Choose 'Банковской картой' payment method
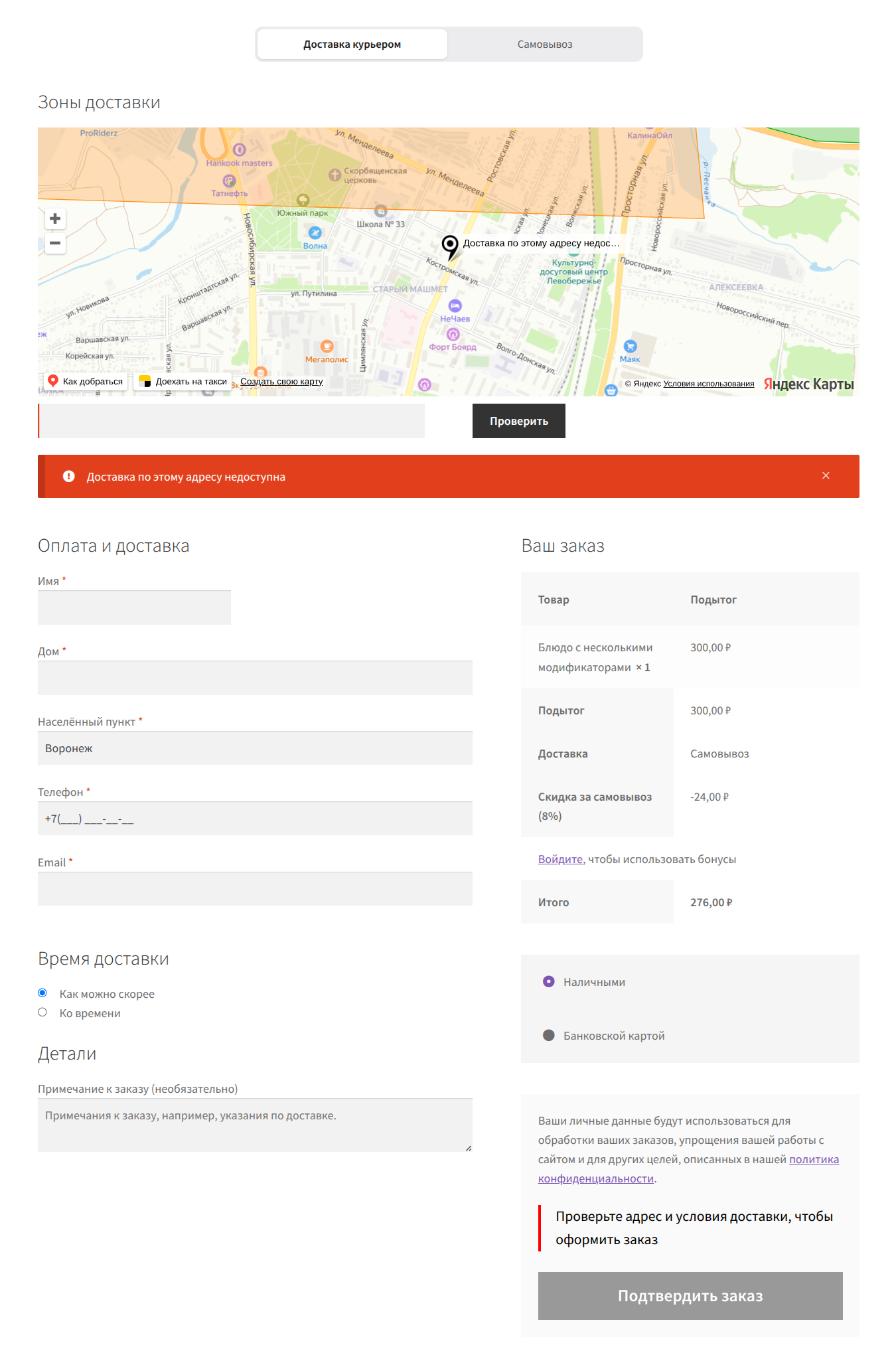The height and width of the screenshot is (1361, 896). (549, 1035)
